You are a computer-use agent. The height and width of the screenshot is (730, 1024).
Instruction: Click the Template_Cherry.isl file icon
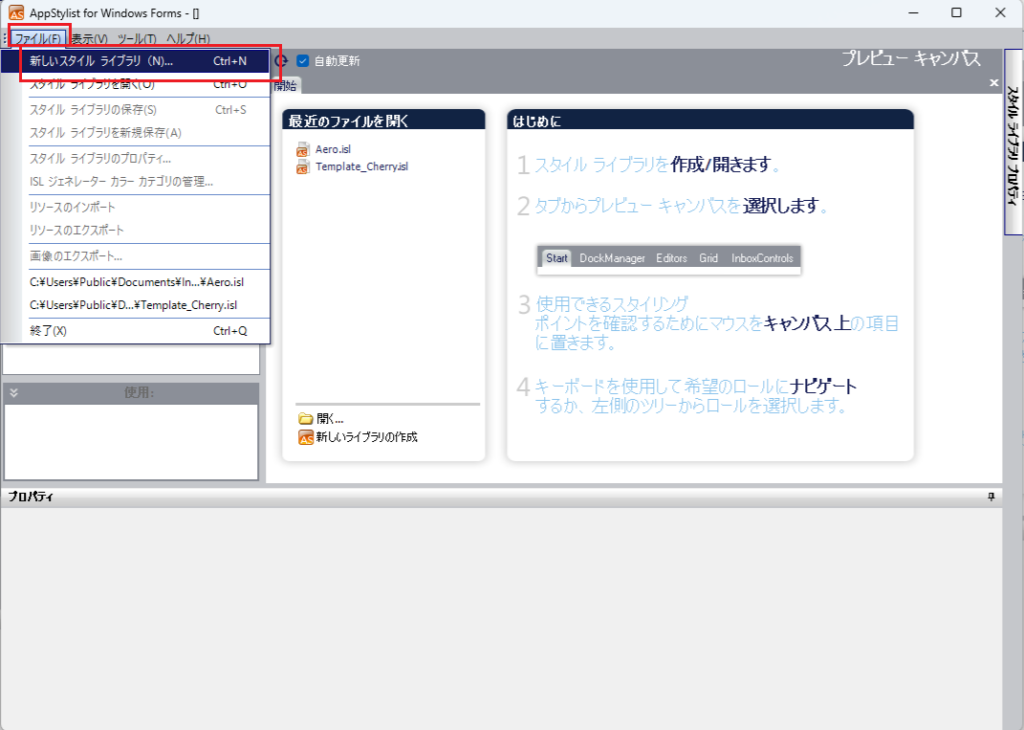(x=304, y=167)
